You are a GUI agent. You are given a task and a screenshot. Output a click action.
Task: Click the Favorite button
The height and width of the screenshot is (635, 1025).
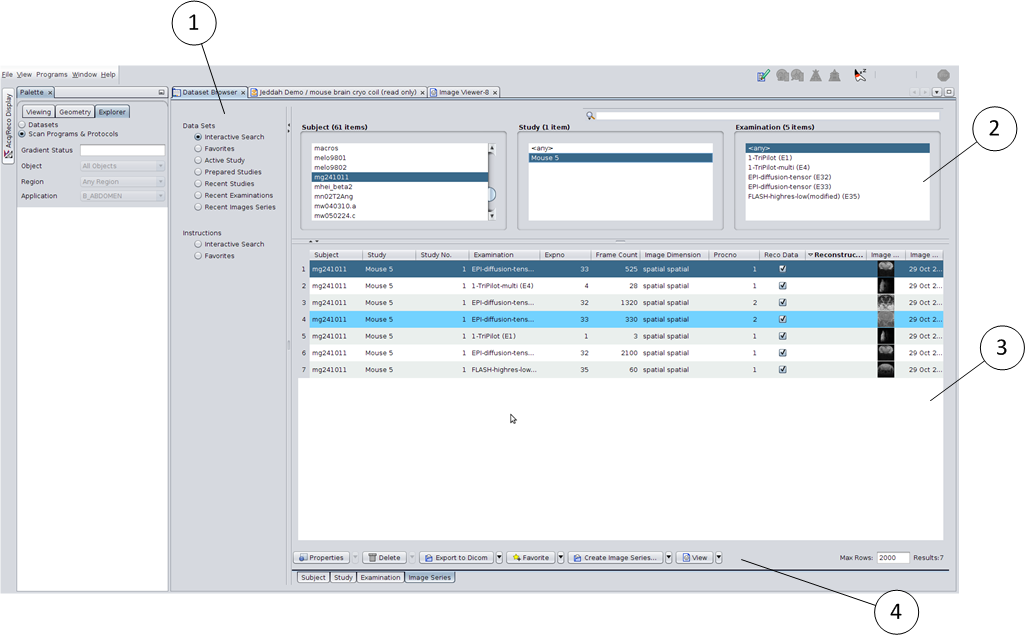(531, 558)
